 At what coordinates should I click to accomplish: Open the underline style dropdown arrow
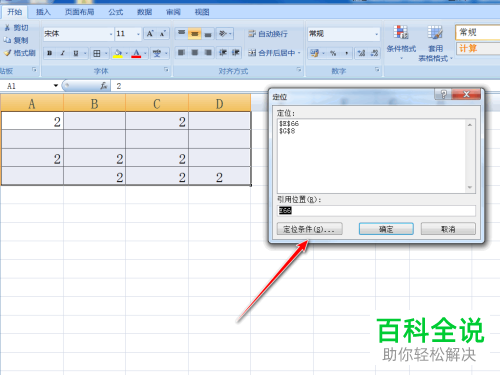click(85, 53)
